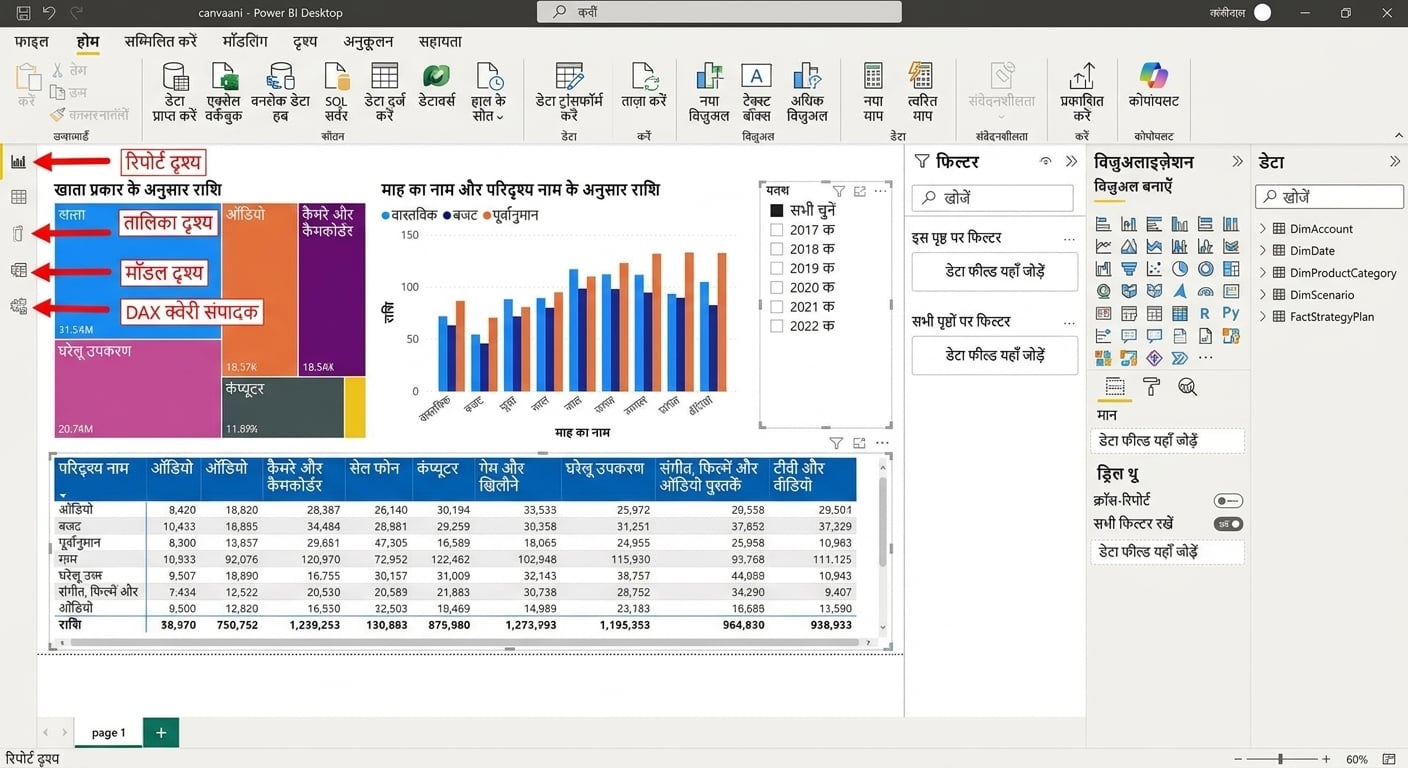The image size is (1408, 768).
Task: Check the 2018 slicer checkbox
Action: point(777,249)
